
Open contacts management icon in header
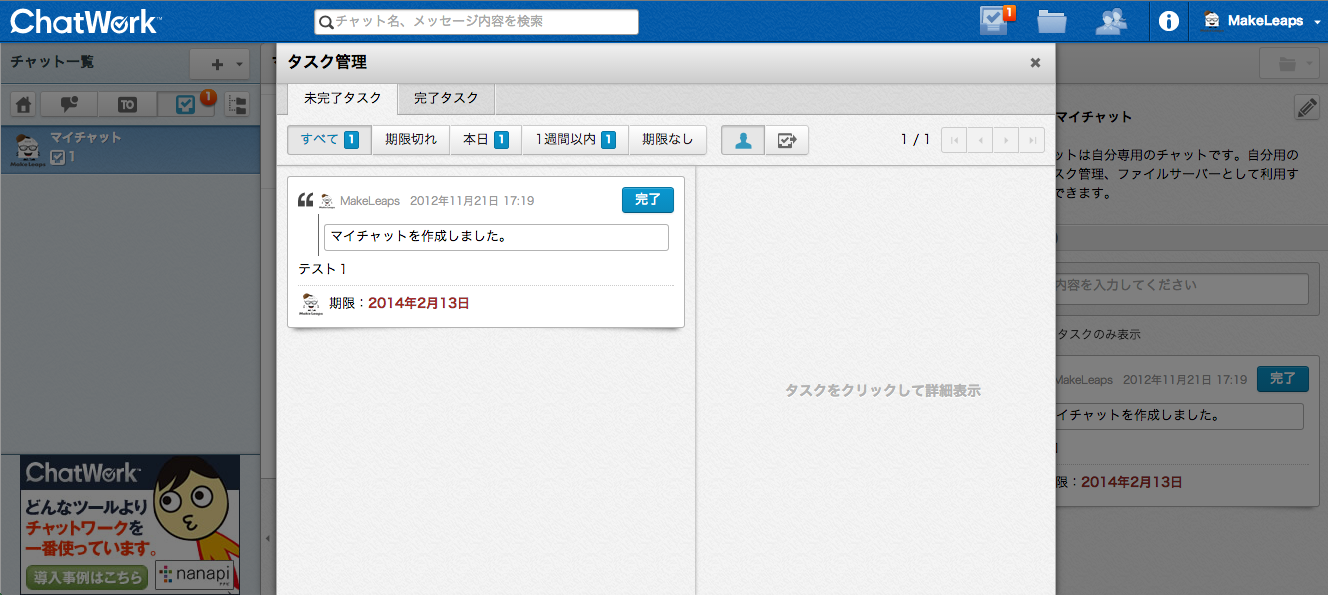tap(1112, 21)
